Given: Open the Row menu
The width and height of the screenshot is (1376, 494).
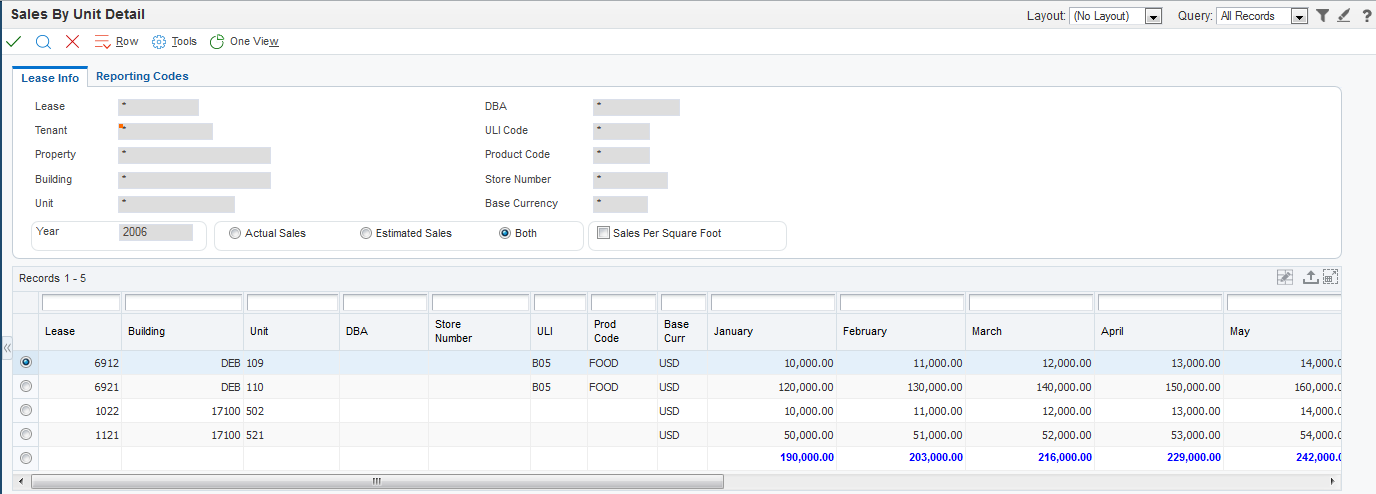Looking at the screenshot, I should coord(116,42).
